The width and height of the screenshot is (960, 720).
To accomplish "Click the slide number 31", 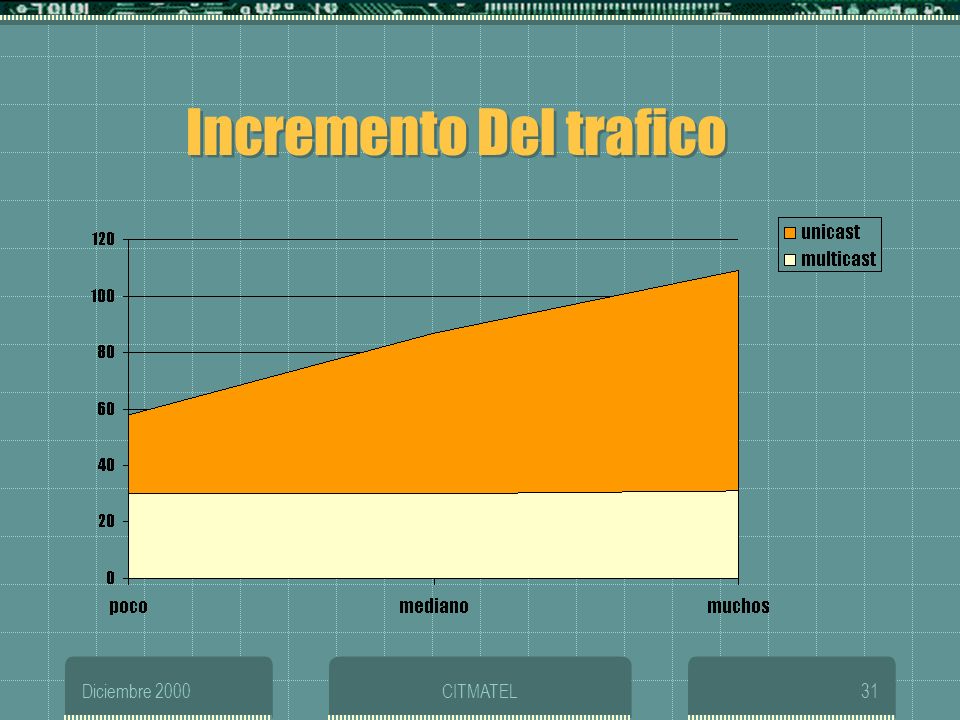I will 869,691.
